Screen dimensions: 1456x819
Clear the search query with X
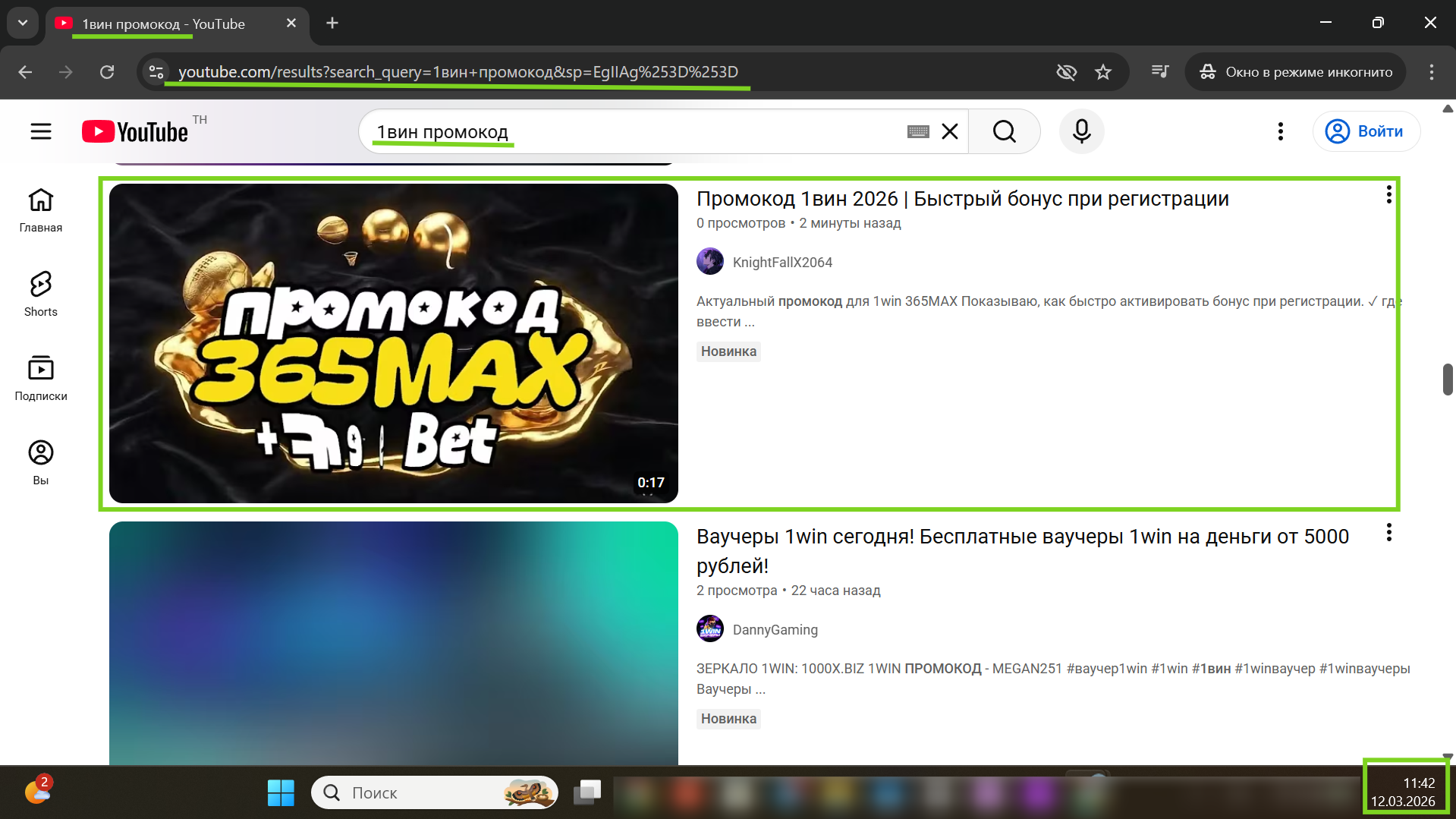950,131
